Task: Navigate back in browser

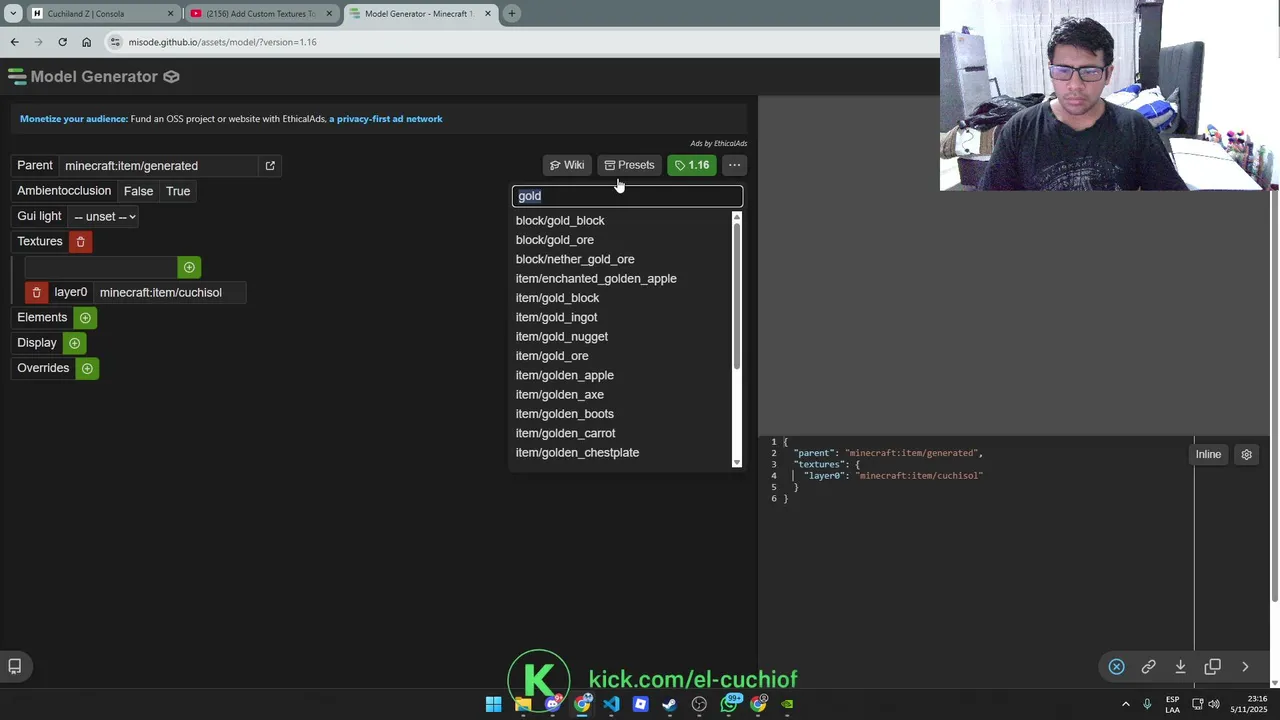Action: (x=14, y=42)
